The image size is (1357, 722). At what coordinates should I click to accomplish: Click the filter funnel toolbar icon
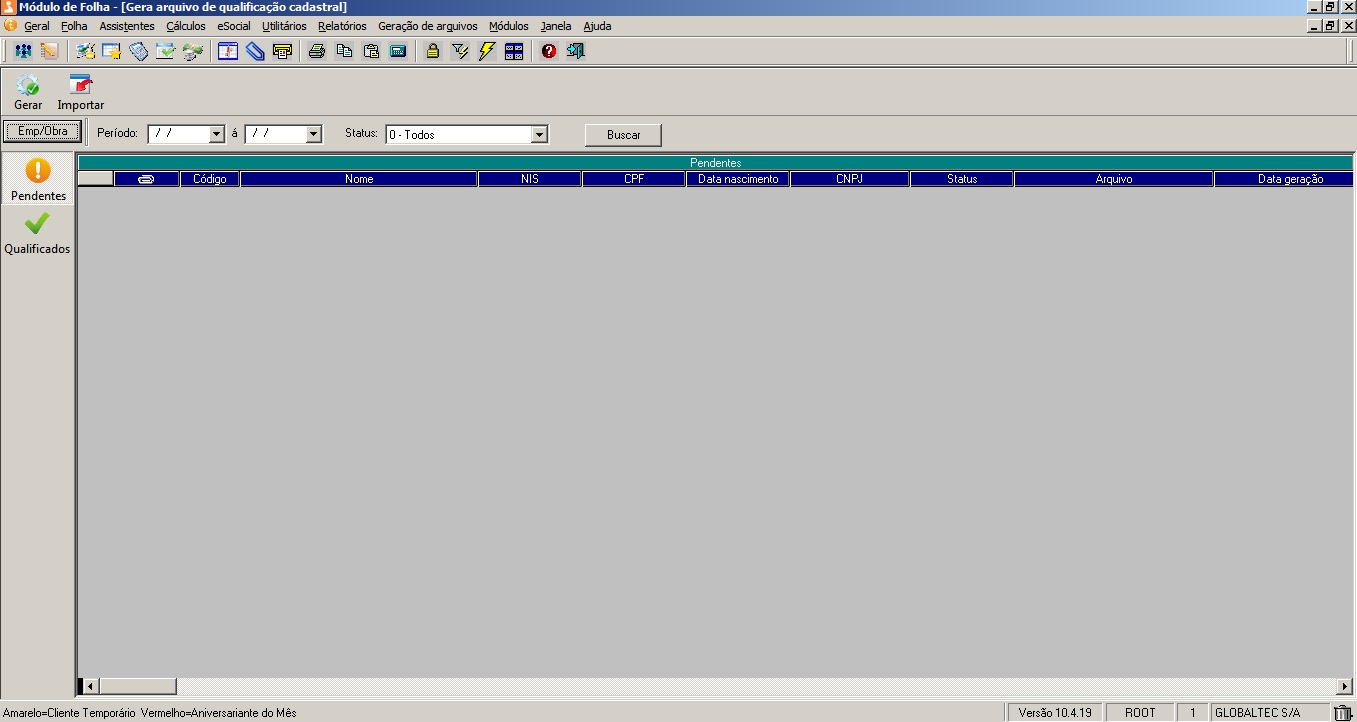tap(460, 51)
